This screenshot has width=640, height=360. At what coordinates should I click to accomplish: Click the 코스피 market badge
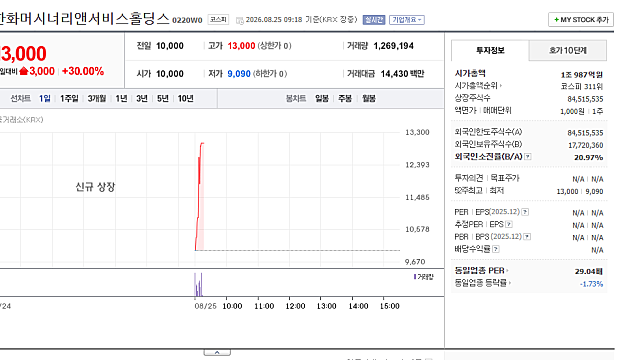(218, 20)
